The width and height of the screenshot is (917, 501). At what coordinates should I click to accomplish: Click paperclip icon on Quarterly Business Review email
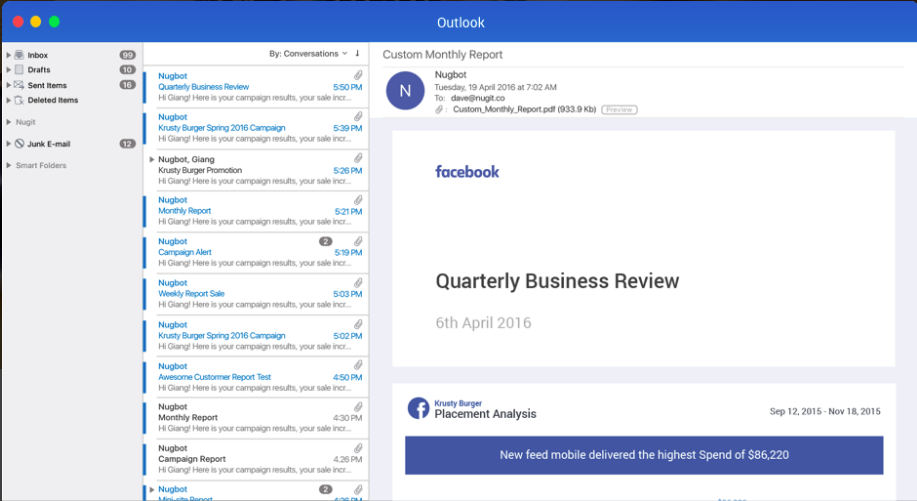pyautogui.click(x=358, y=75)
